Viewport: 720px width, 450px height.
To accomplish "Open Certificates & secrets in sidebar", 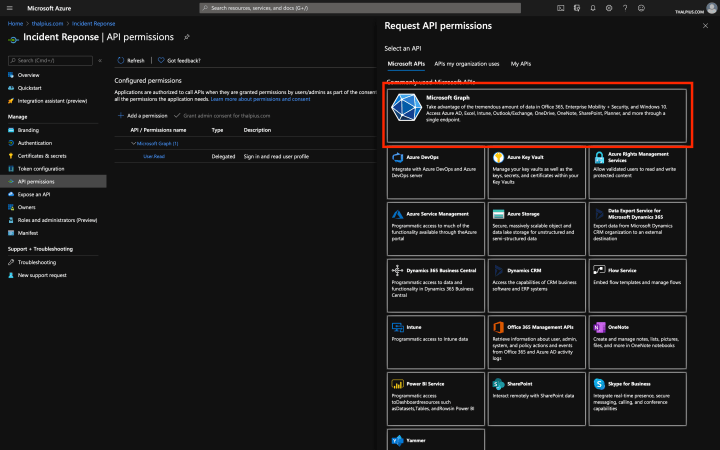I will 42,156.
